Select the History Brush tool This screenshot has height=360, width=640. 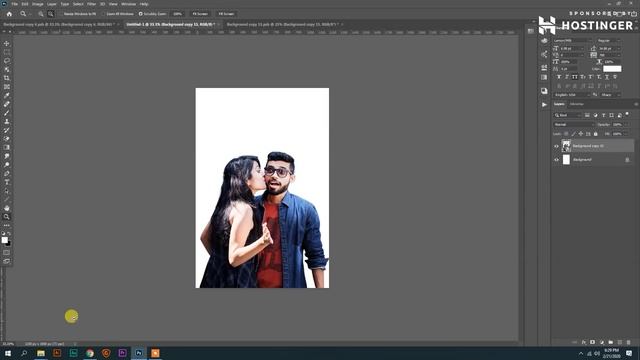coord(7,130)
